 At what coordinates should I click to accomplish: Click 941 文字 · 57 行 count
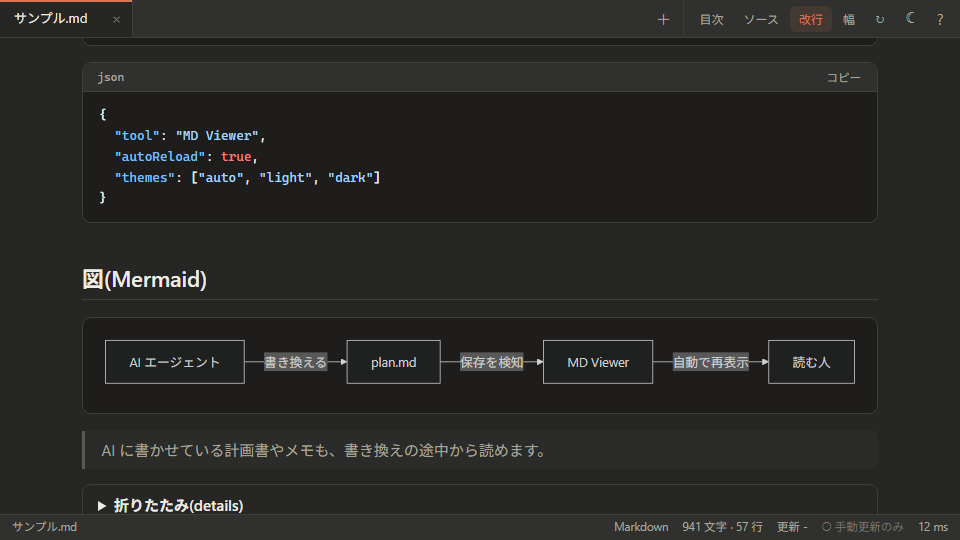(722, 527)
